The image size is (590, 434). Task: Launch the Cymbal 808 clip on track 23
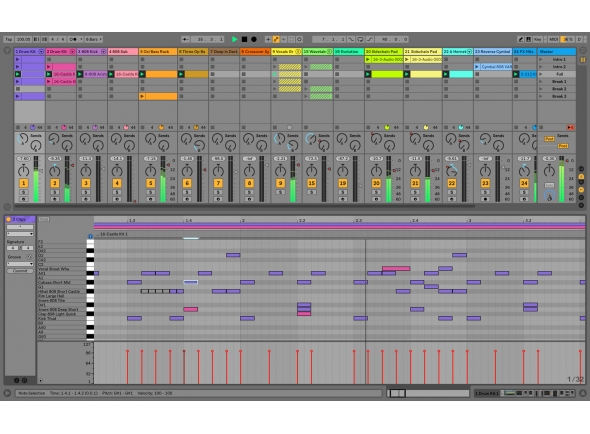[477, 67]
